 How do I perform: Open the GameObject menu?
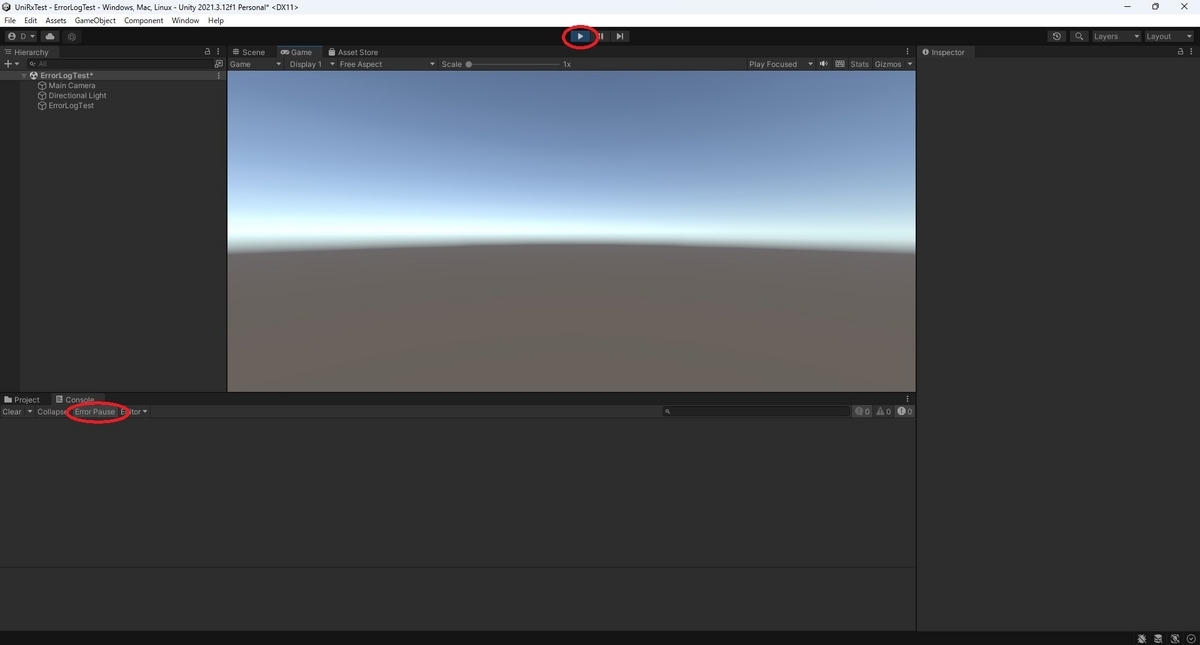click(94, 20)
